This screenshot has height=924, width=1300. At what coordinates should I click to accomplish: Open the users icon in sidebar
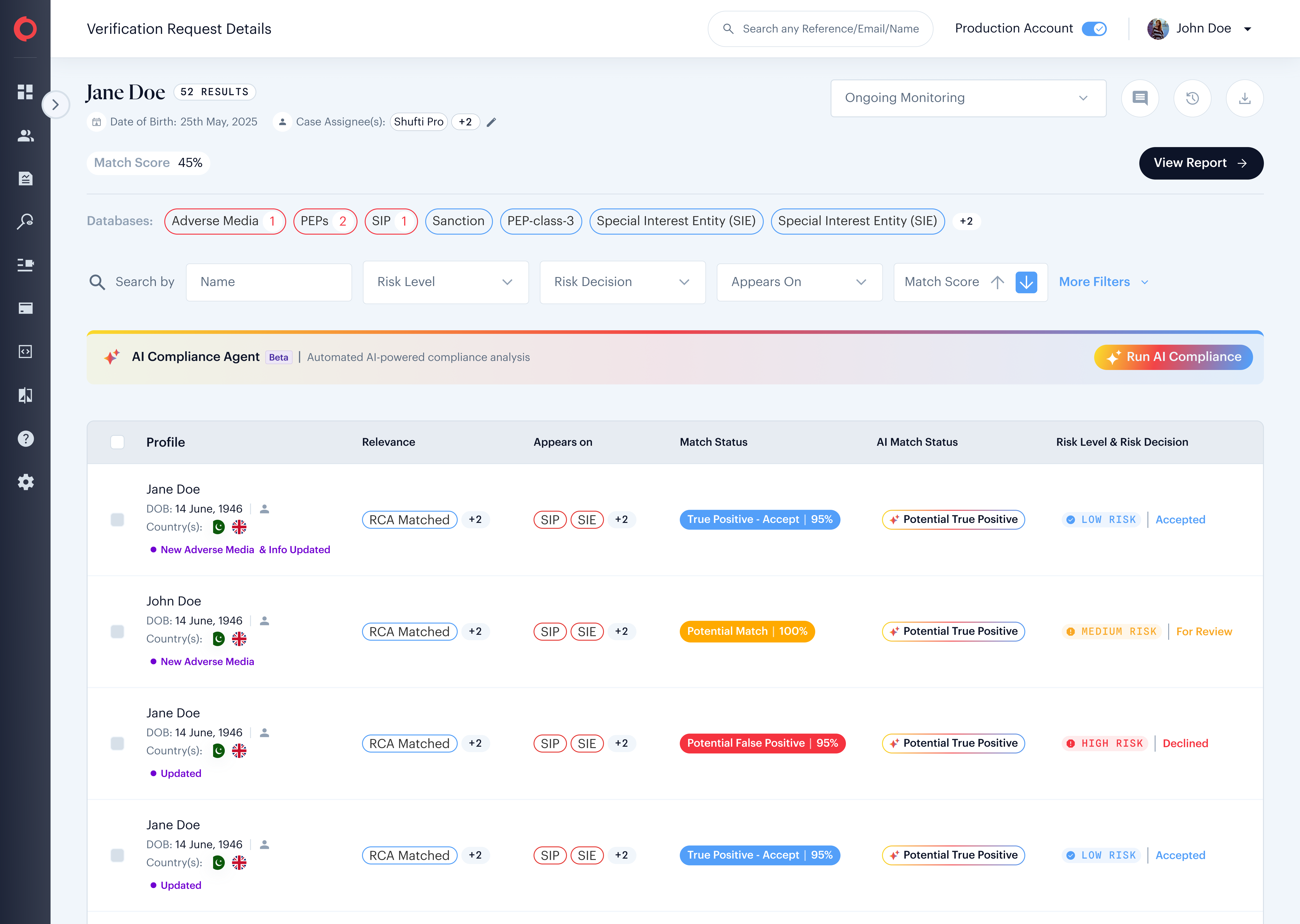tap(25, 135)
